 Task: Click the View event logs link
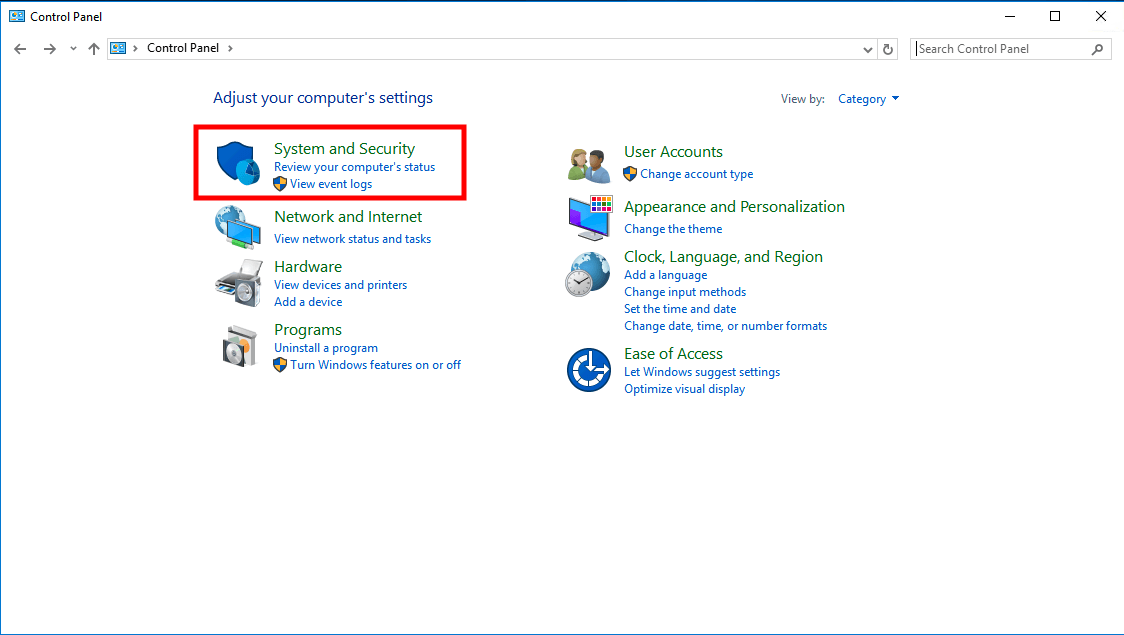331,184
